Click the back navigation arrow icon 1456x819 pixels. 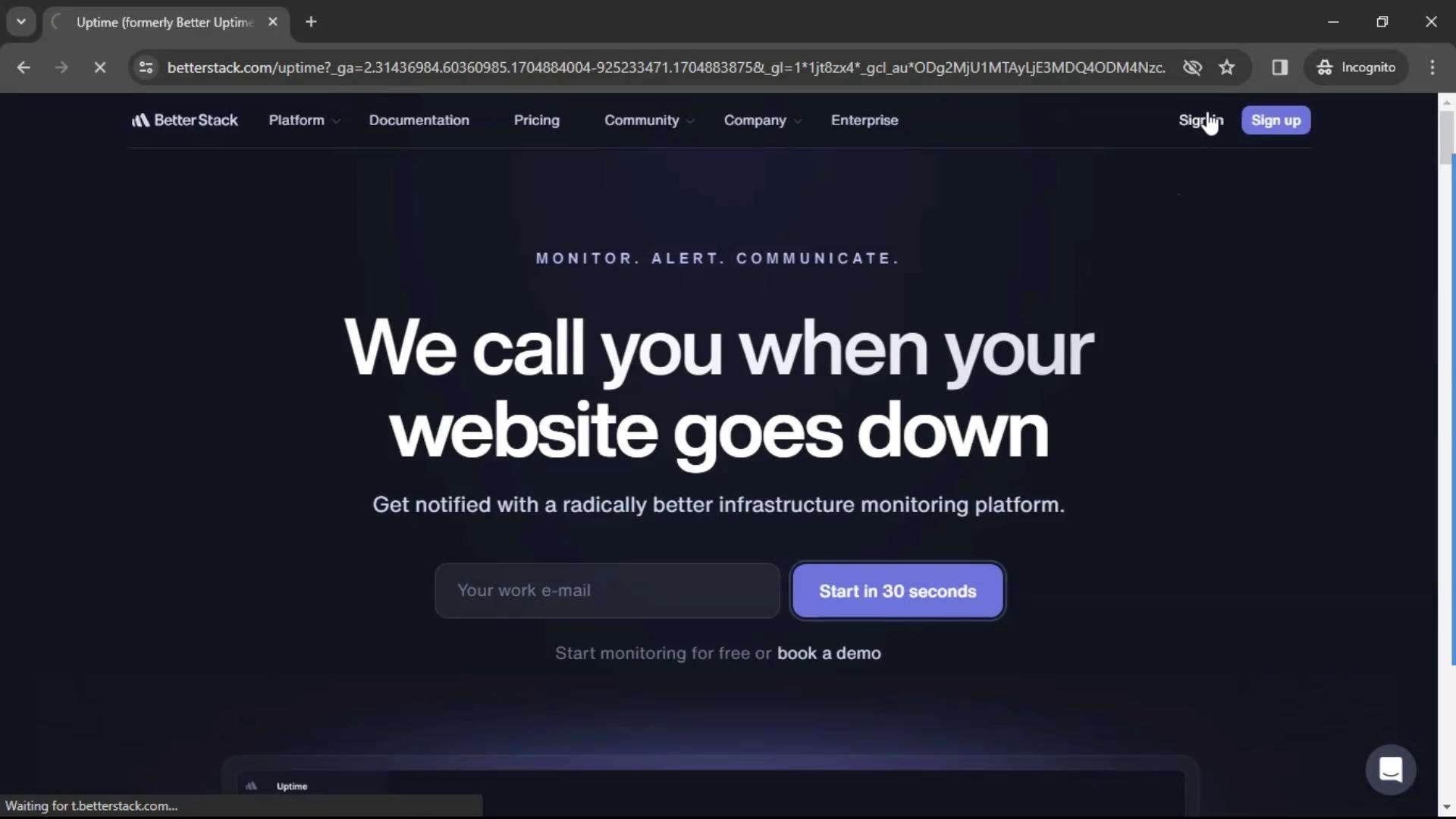[23, 67]
